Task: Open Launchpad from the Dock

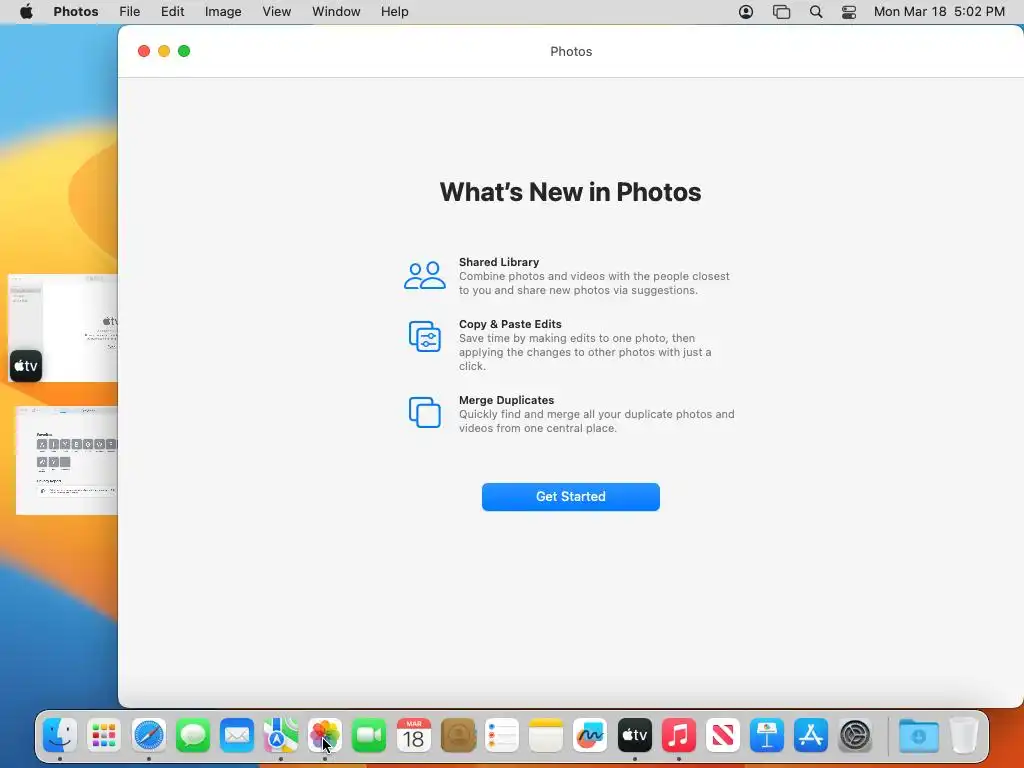Action: (104, 736)
